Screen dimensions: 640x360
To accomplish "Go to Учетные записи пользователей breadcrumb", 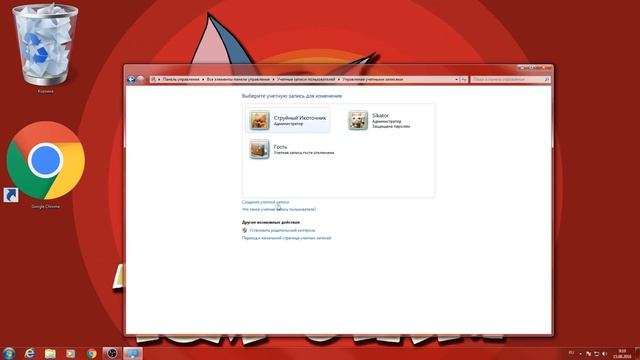I will tap(306, 80).
